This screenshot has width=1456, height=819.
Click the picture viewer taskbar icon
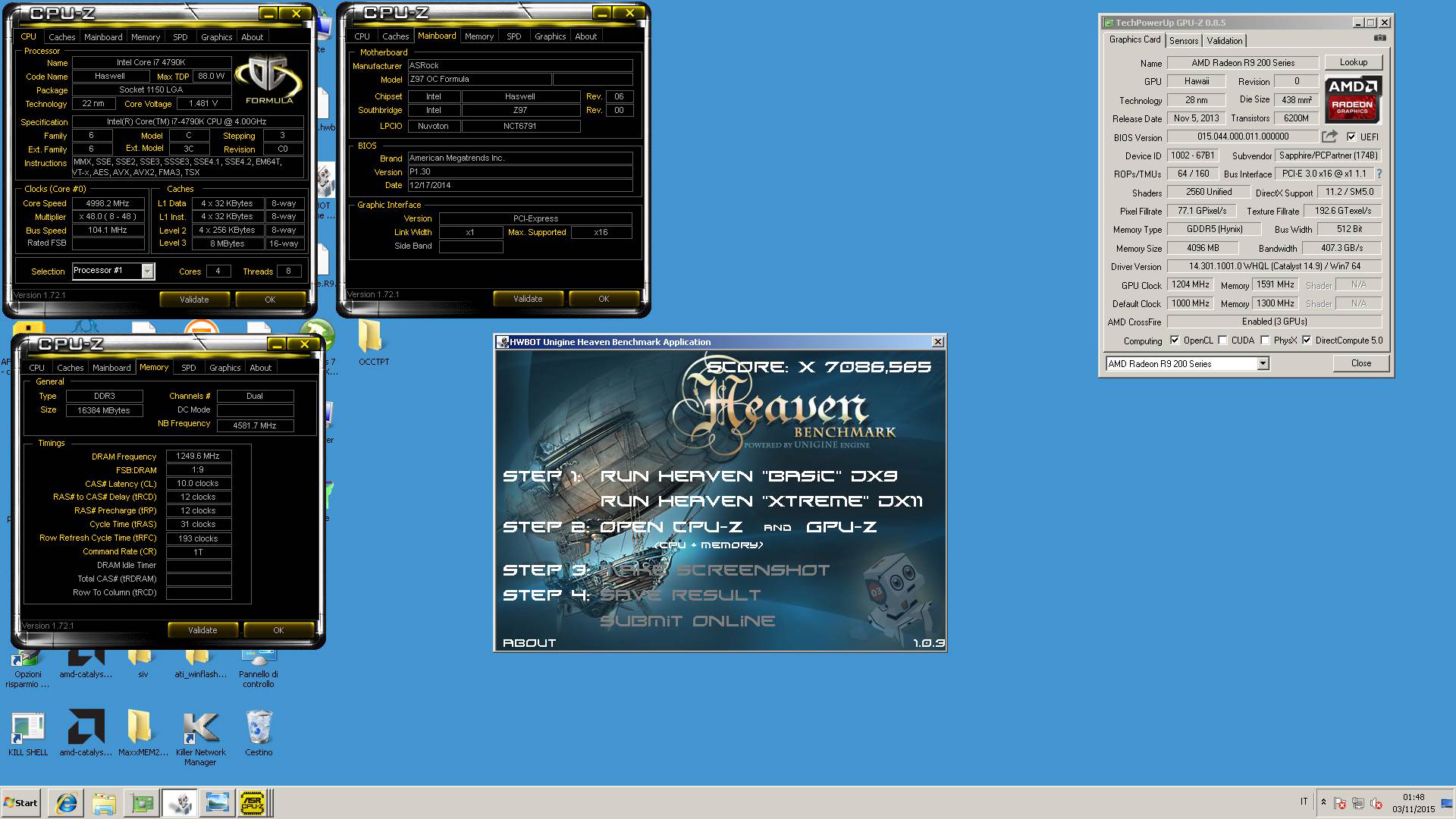217,803
